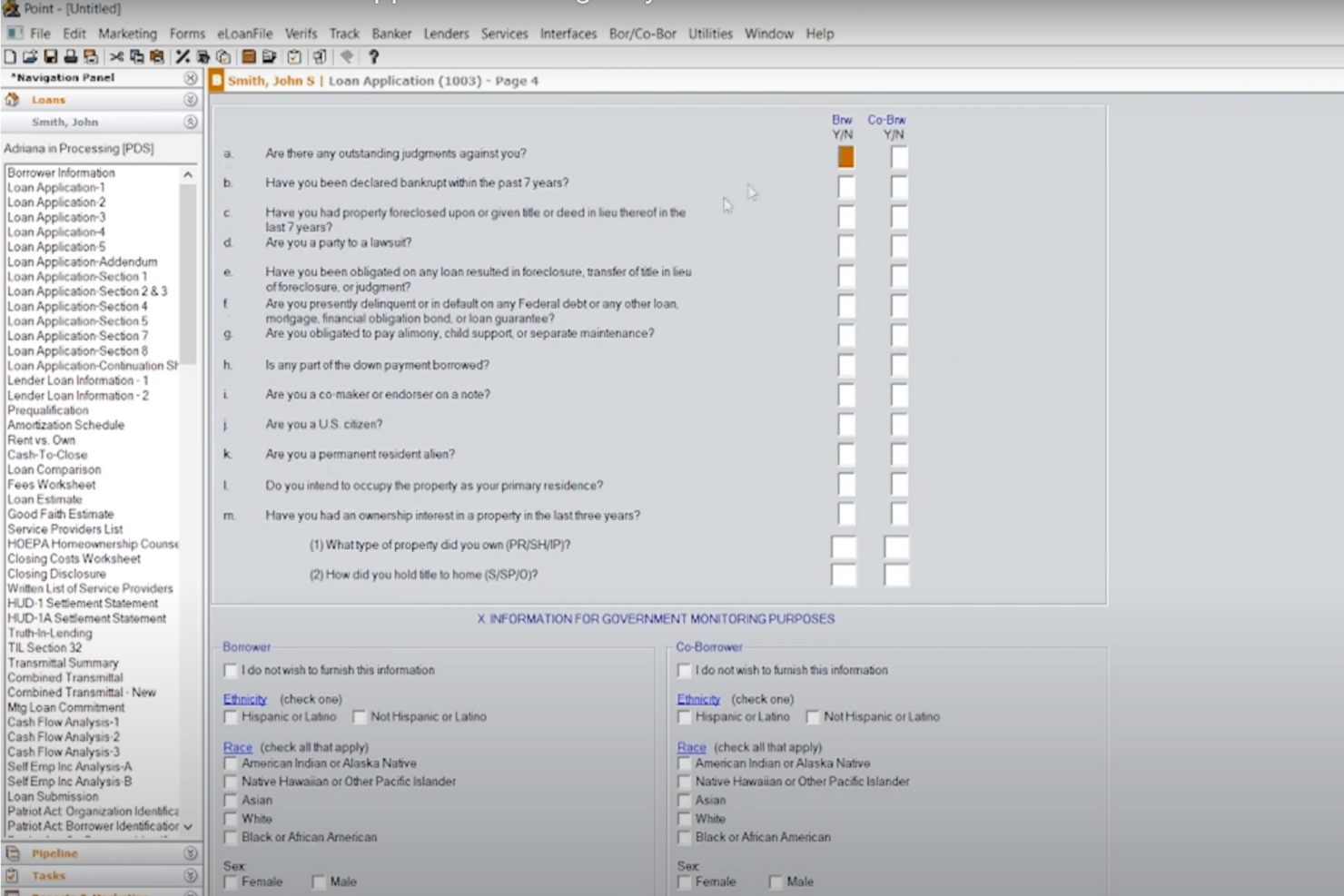Select Loan Application-5 in the form list
The height and width of the screenshot is (896, 1344).
(56, 247)
